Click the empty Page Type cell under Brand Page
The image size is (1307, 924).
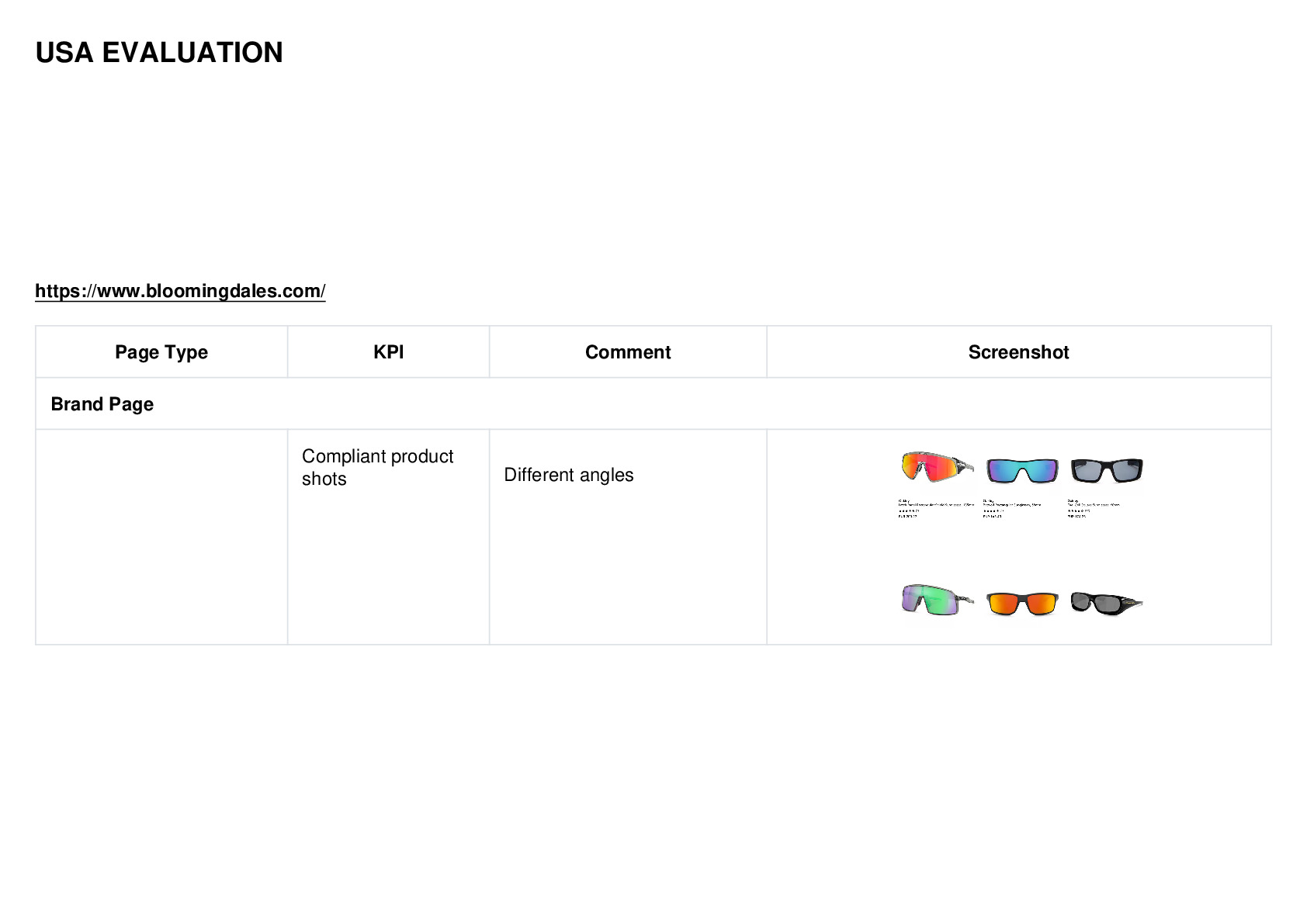[161, 537]
